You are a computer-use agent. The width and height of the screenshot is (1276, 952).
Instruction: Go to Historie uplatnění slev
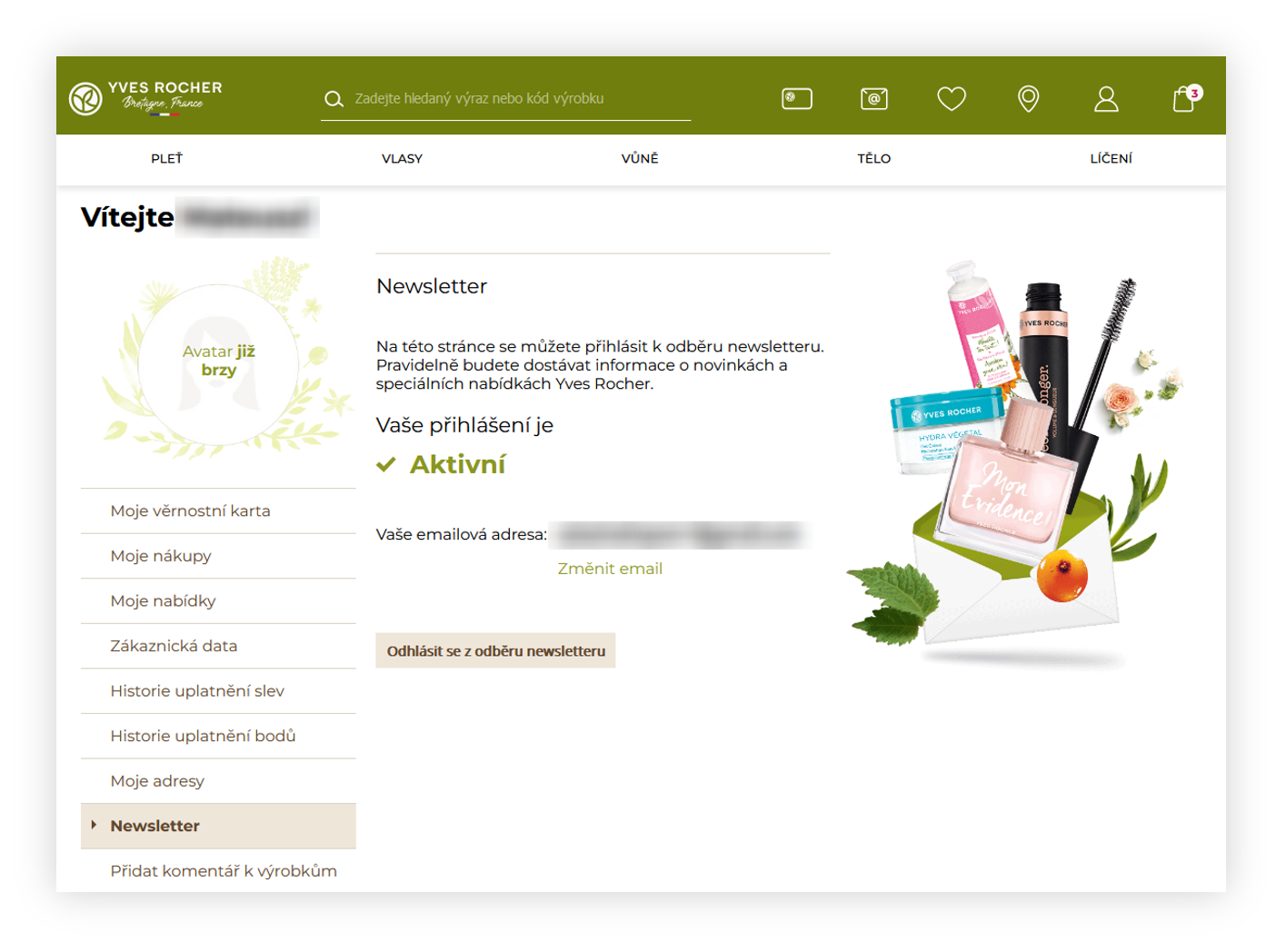pos(218,690)
